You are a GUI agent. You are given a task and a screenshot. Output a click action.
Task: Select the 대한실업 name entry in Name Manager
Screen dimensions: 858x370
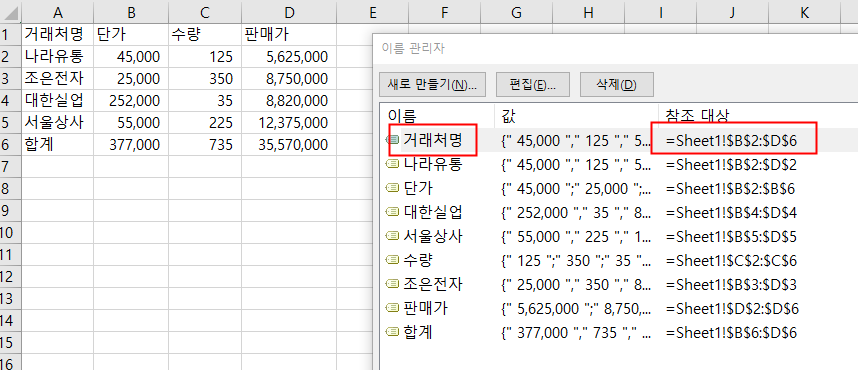coord(432,212)
